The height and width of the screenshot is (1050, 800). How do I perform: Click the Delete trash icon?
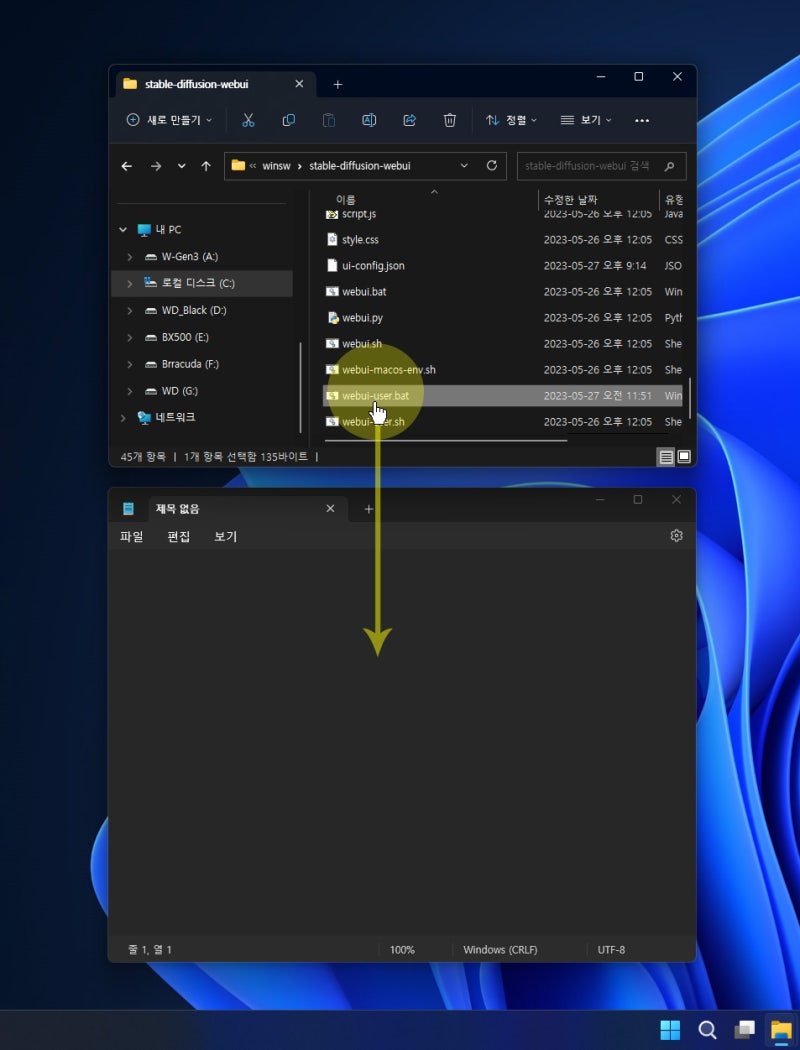point(450,120)
